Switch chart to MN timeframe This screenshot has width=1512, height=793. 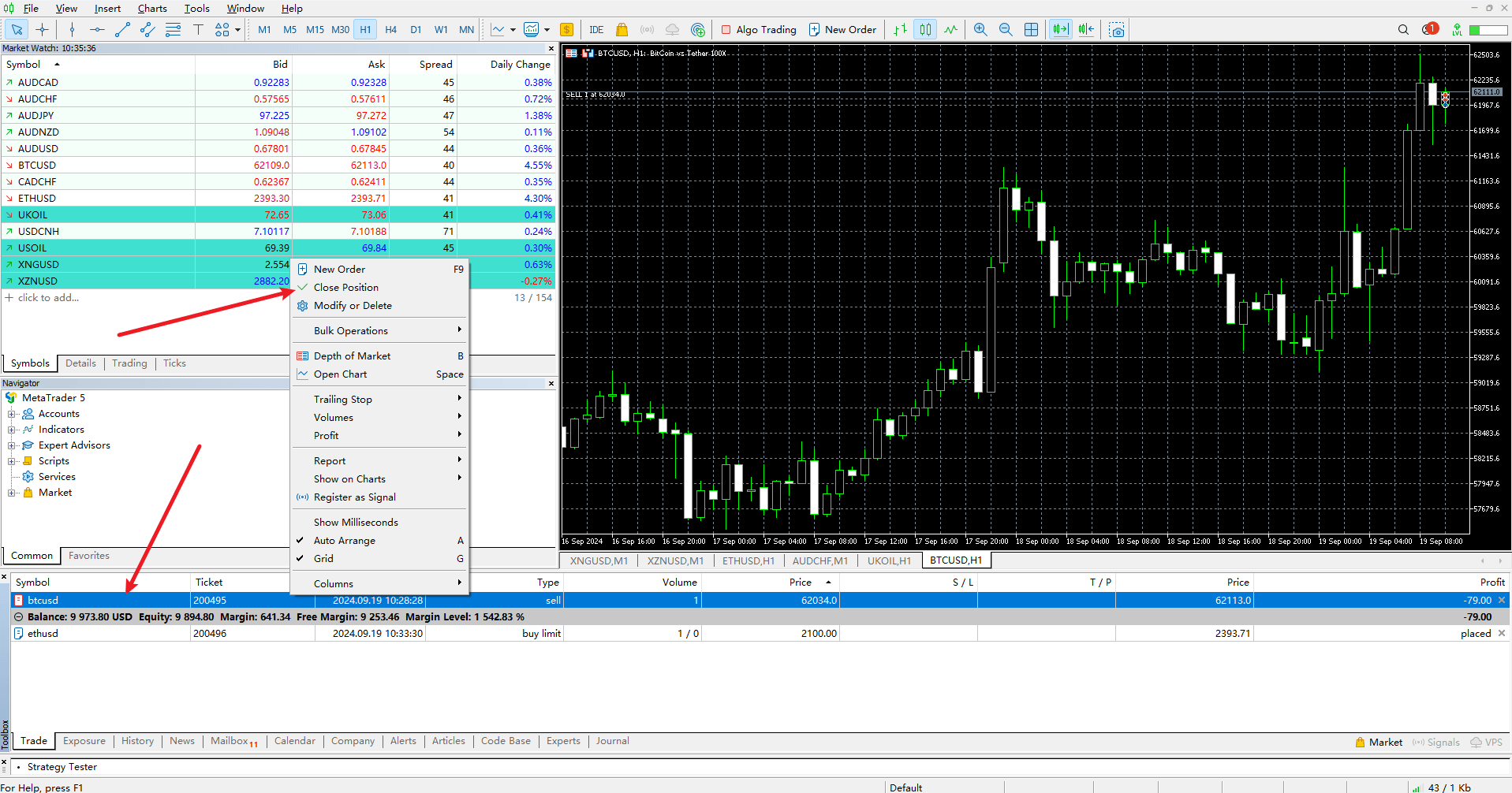click(x=466, y=30)
